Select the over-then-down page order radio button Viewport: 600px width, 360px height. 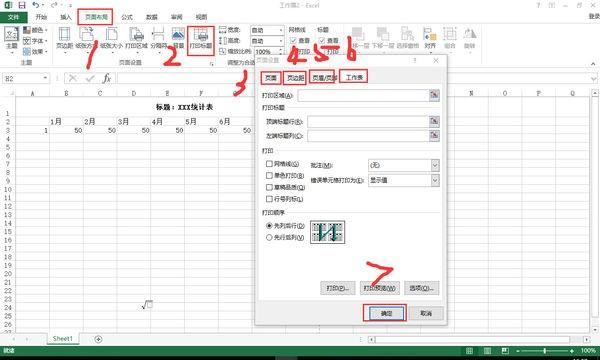[269, 238]
